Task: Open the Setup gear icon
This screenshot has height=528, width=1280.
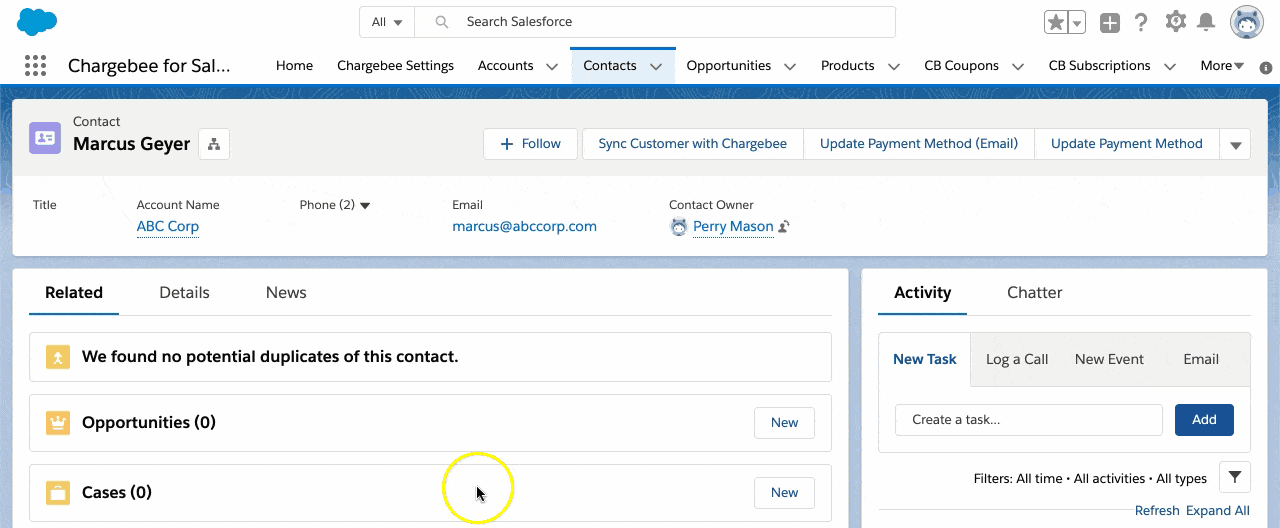Action: (x=1176, y=22)
